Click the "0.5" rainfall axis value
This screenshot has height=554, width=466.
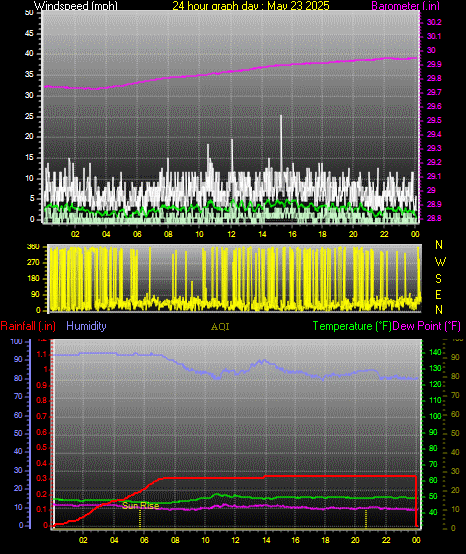pos(42,447)
